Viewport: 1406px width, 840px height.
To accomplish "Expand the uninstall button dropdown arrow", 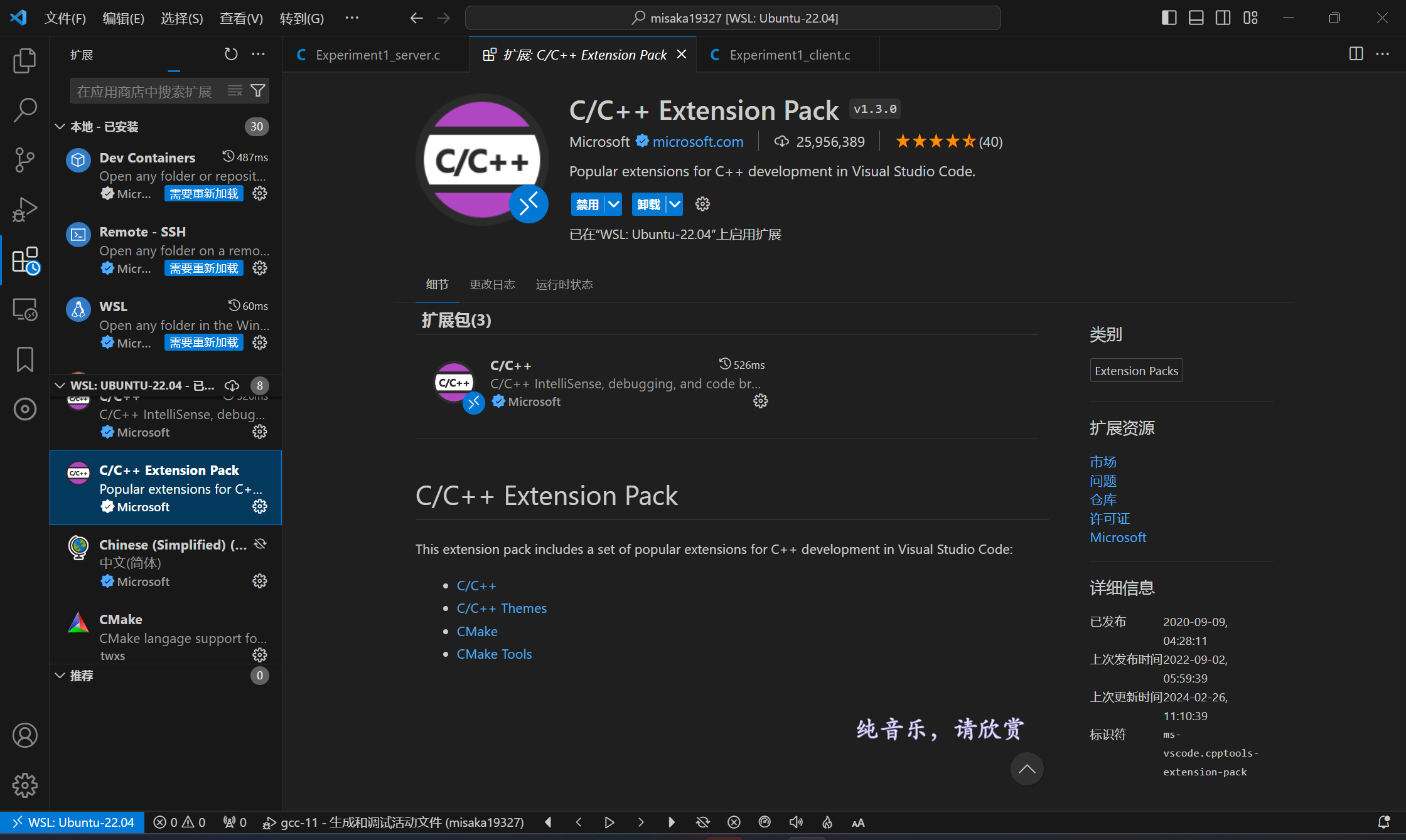I will pyautogui.click(x=674, y=204).
